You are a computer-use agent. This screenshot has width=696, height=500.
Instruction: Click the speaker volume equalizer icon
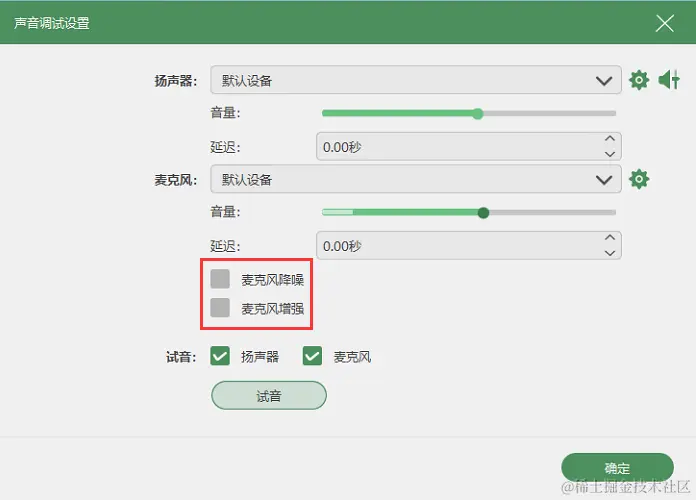(x=669, y=80)
